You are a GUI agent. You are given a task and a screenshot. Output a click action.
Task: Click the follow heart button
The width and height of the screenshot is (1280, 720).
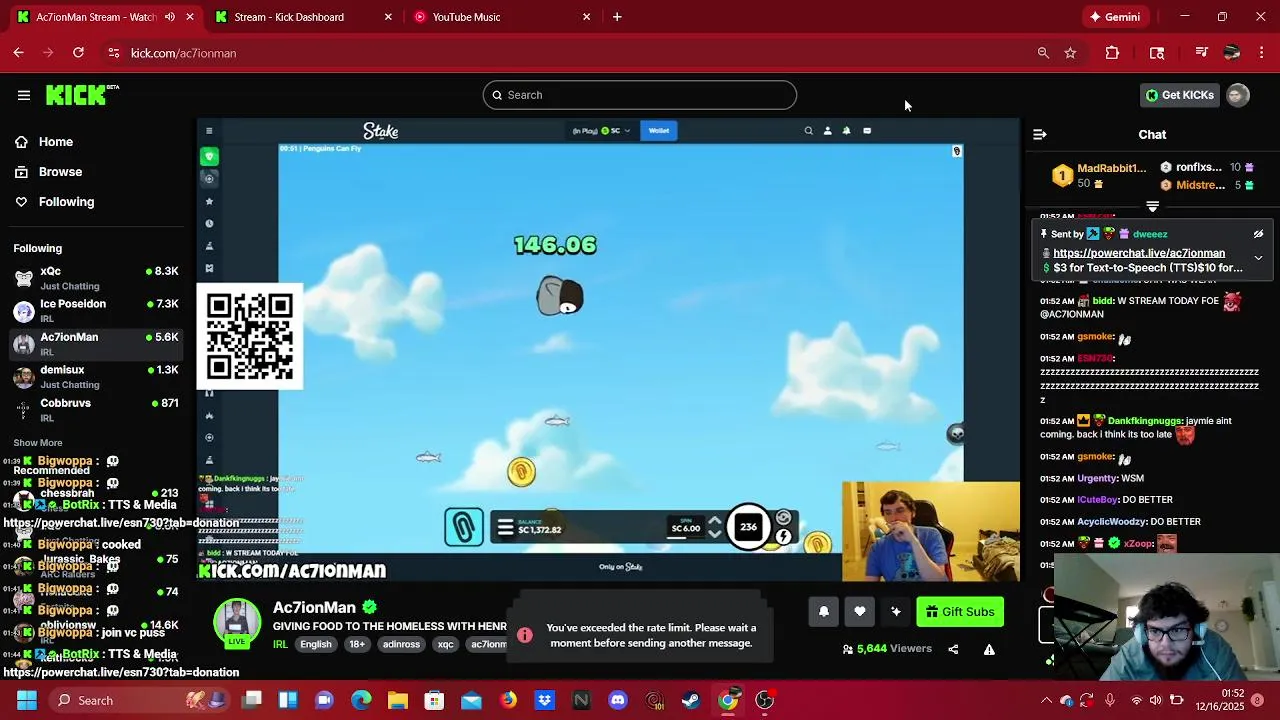(860, 612)
